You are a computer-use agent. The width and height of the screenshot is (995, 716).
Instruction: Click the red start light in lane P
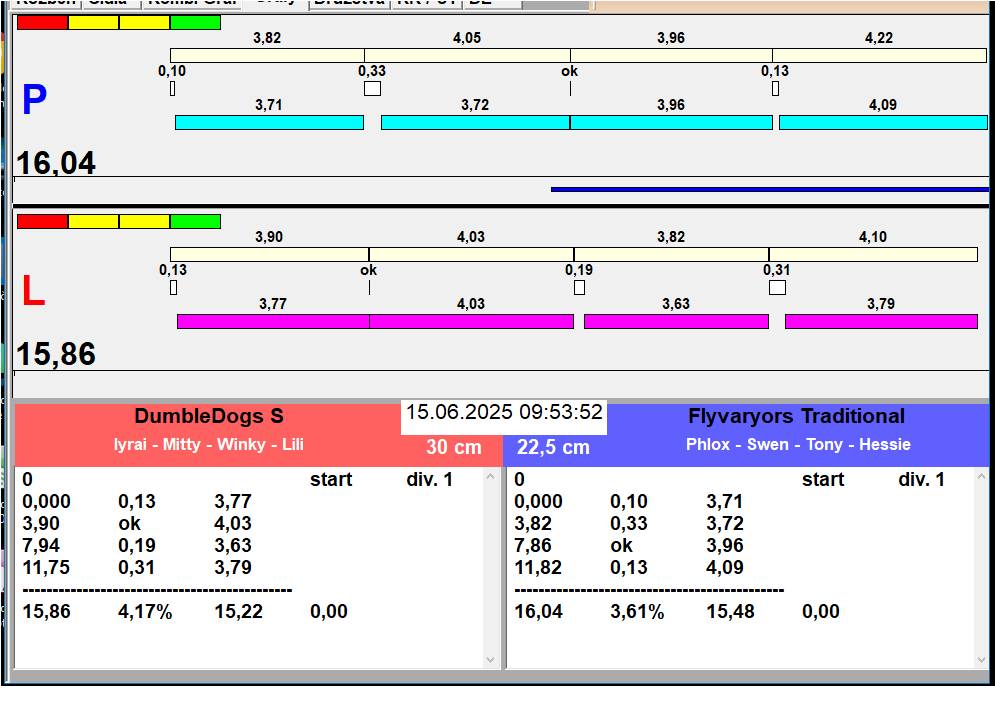[x=43, y=22]
